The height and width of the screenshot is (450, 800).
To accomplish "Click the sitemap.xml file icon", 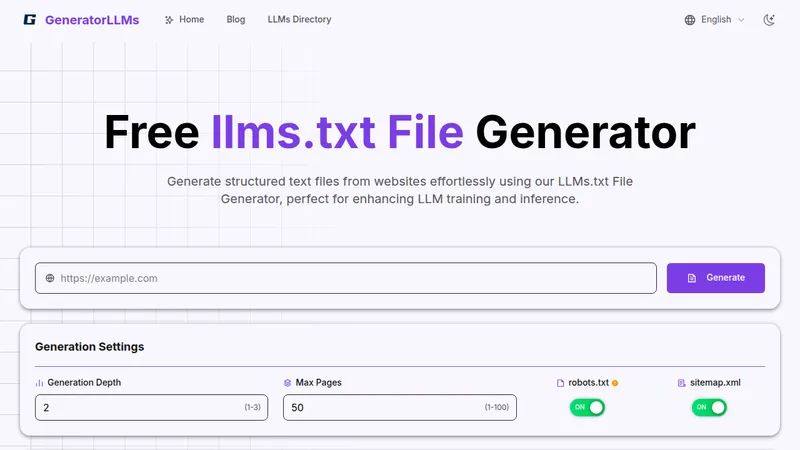I will pyautogui.click(x=682, y=383).
